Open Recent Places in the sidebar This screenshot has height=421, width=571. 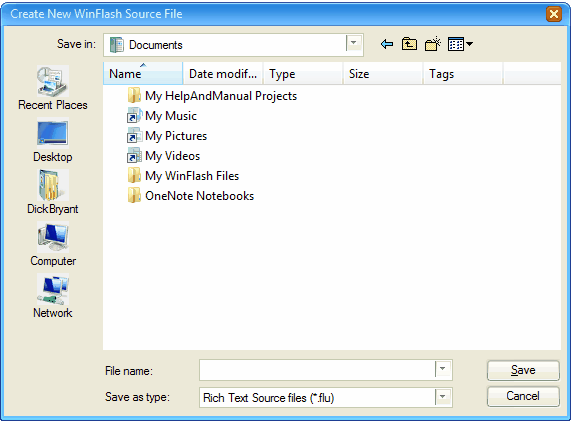point(52,88)
